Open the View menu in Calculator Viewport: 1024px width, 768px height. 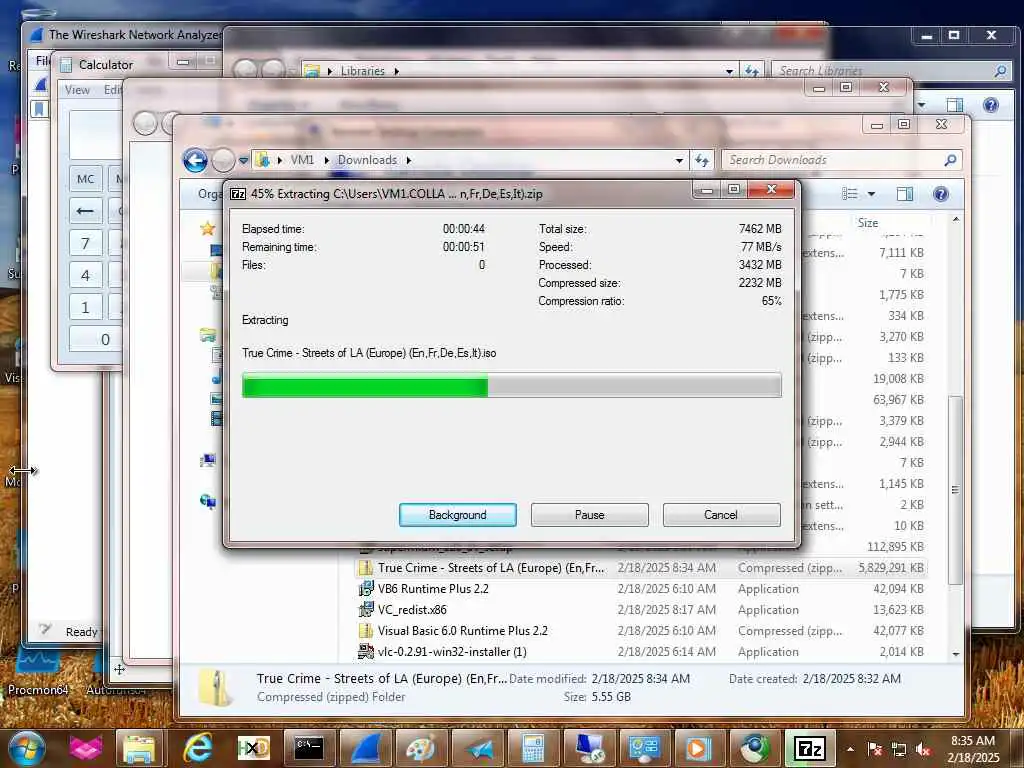[77, 90]
